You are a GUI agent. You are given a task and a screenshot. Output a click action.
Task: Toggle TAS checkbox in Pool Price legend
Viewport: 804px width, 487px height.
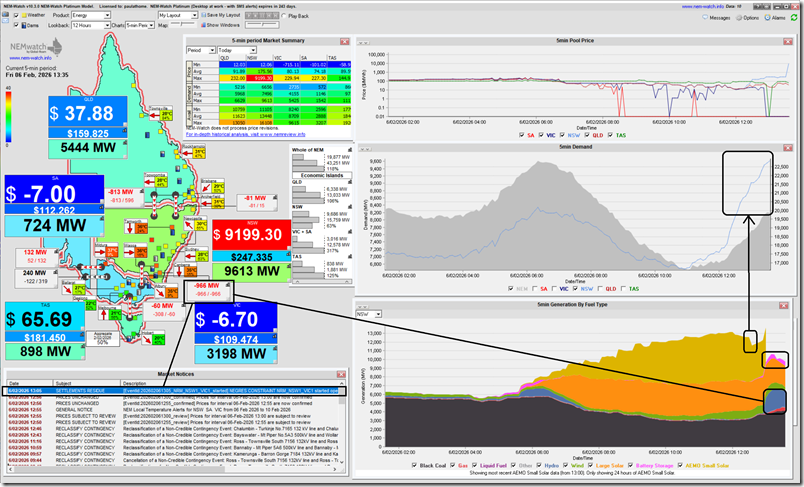(x=610, y=135)
